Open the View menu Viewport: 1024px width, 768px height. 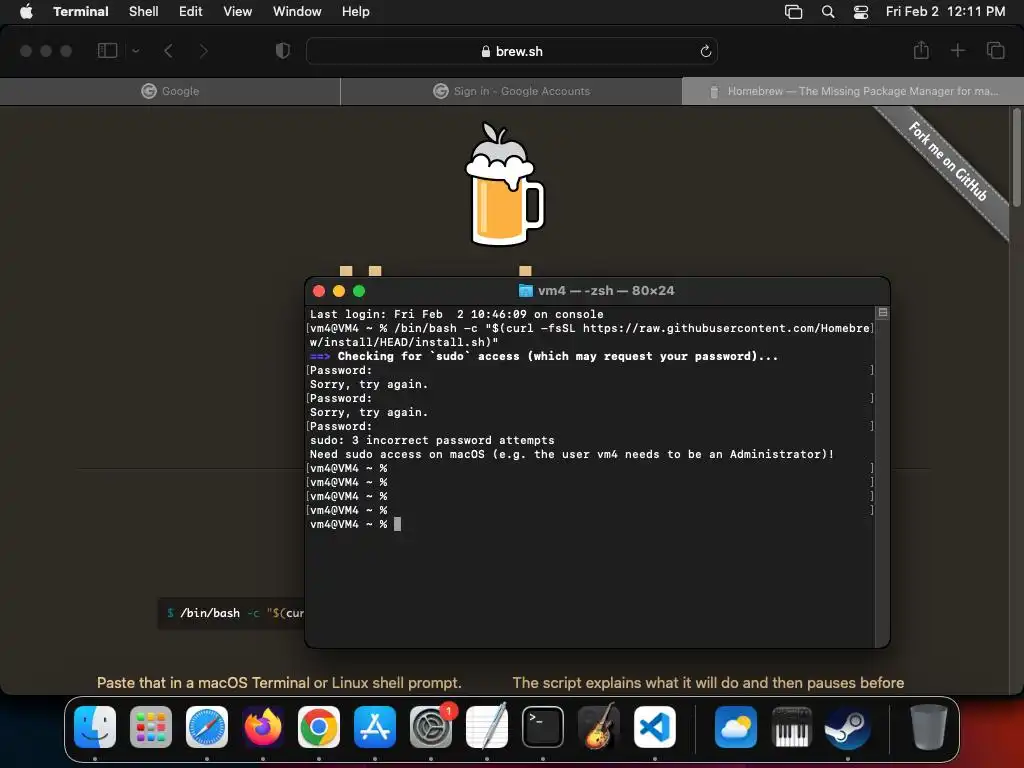pos(237,11)
